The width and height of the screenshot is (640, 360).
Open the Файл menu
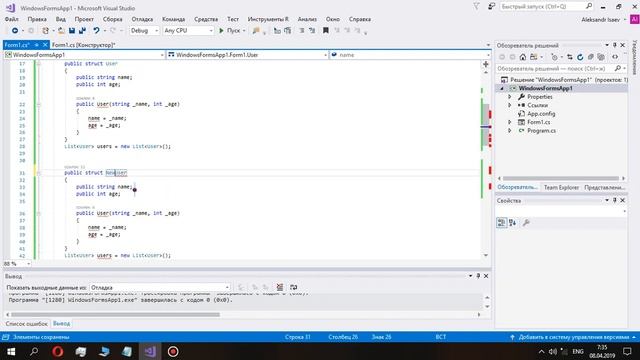11,19
